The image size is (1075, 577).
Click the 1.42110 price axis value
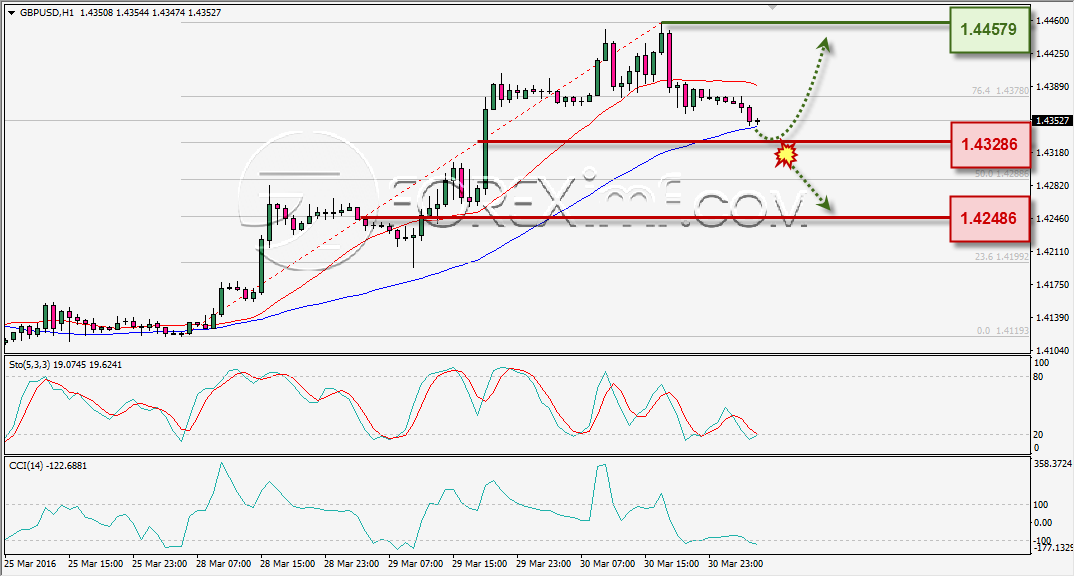tap(1053, 251)
